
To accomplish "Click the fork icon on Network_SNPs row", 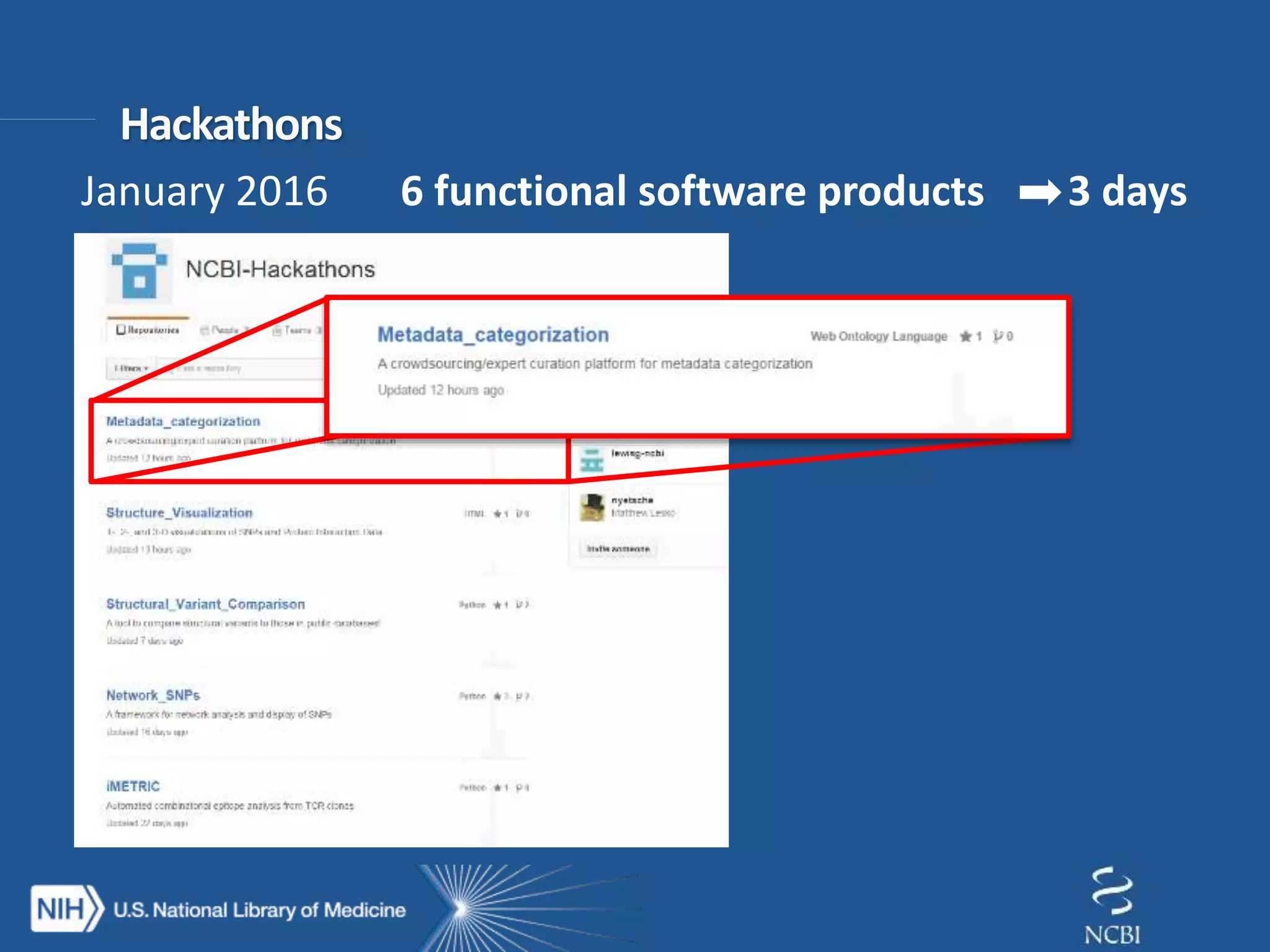I will (x=519, y=697).
